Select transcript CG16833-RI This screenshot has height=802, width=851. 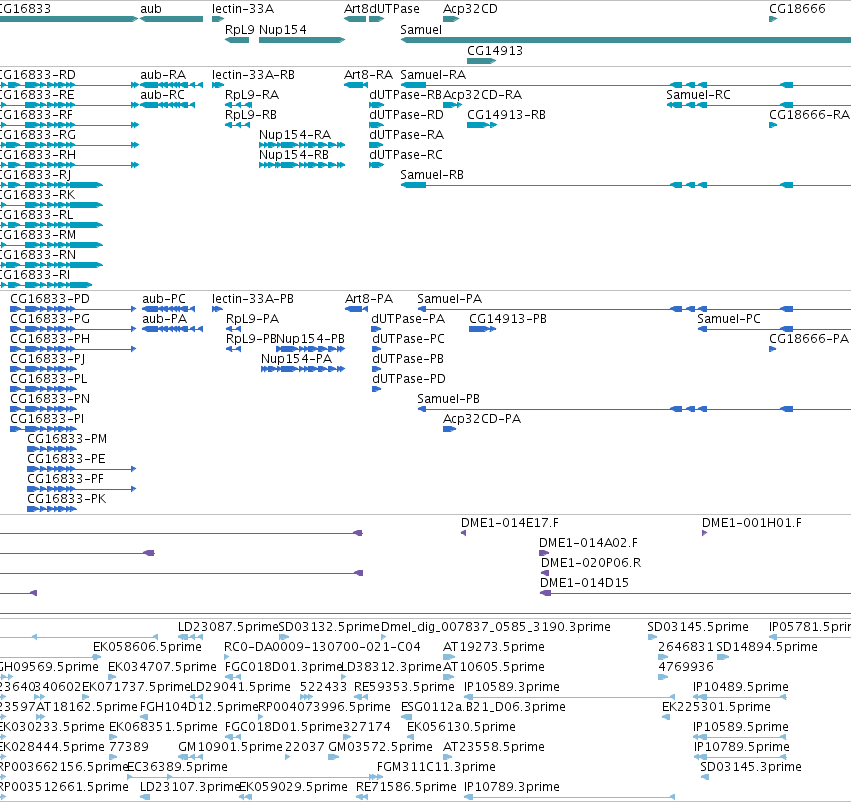[x=35, y=275]
